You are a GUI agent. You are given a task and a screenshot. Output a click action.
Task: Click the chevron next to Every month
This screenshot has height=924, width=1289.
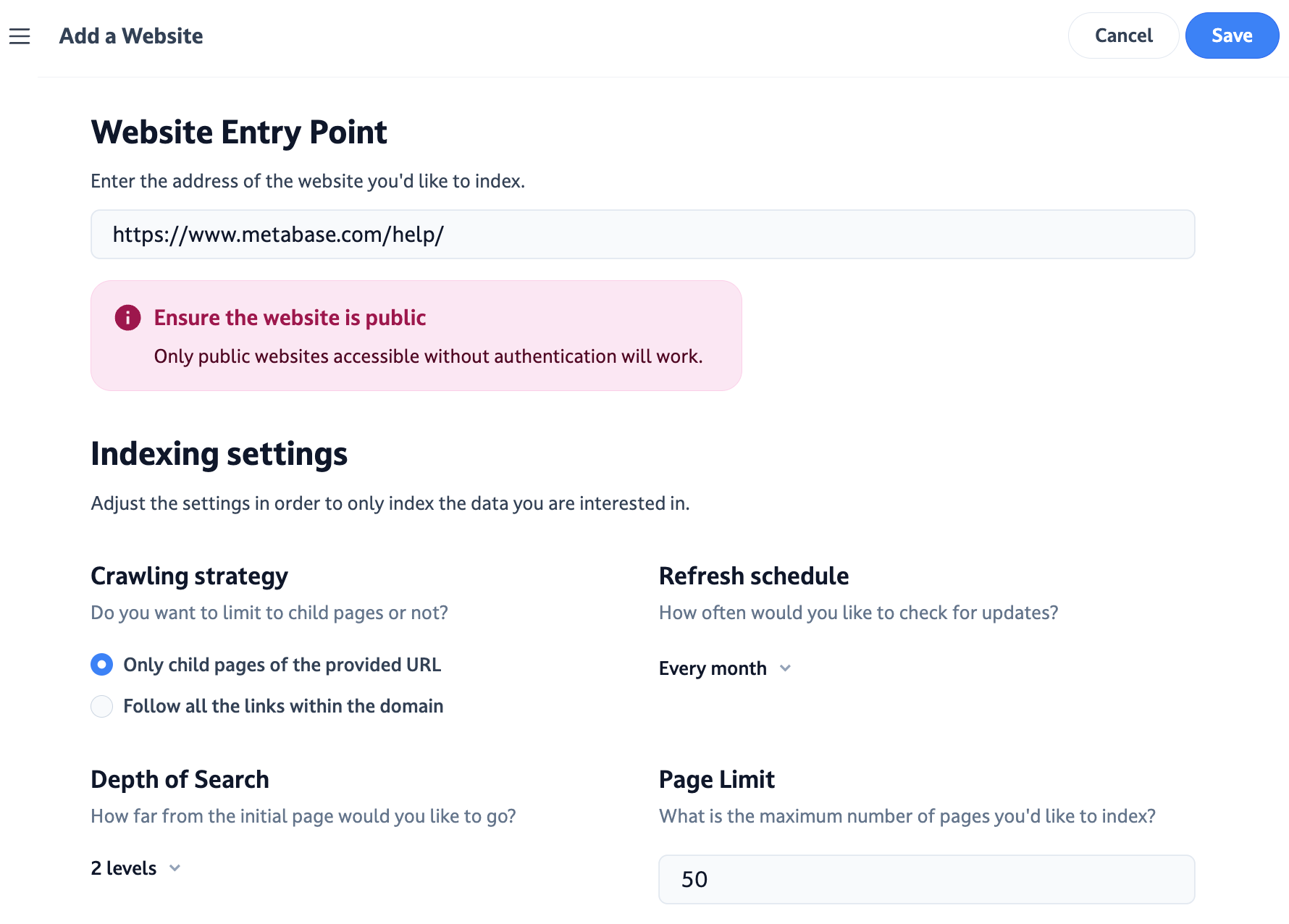point(785,668)
